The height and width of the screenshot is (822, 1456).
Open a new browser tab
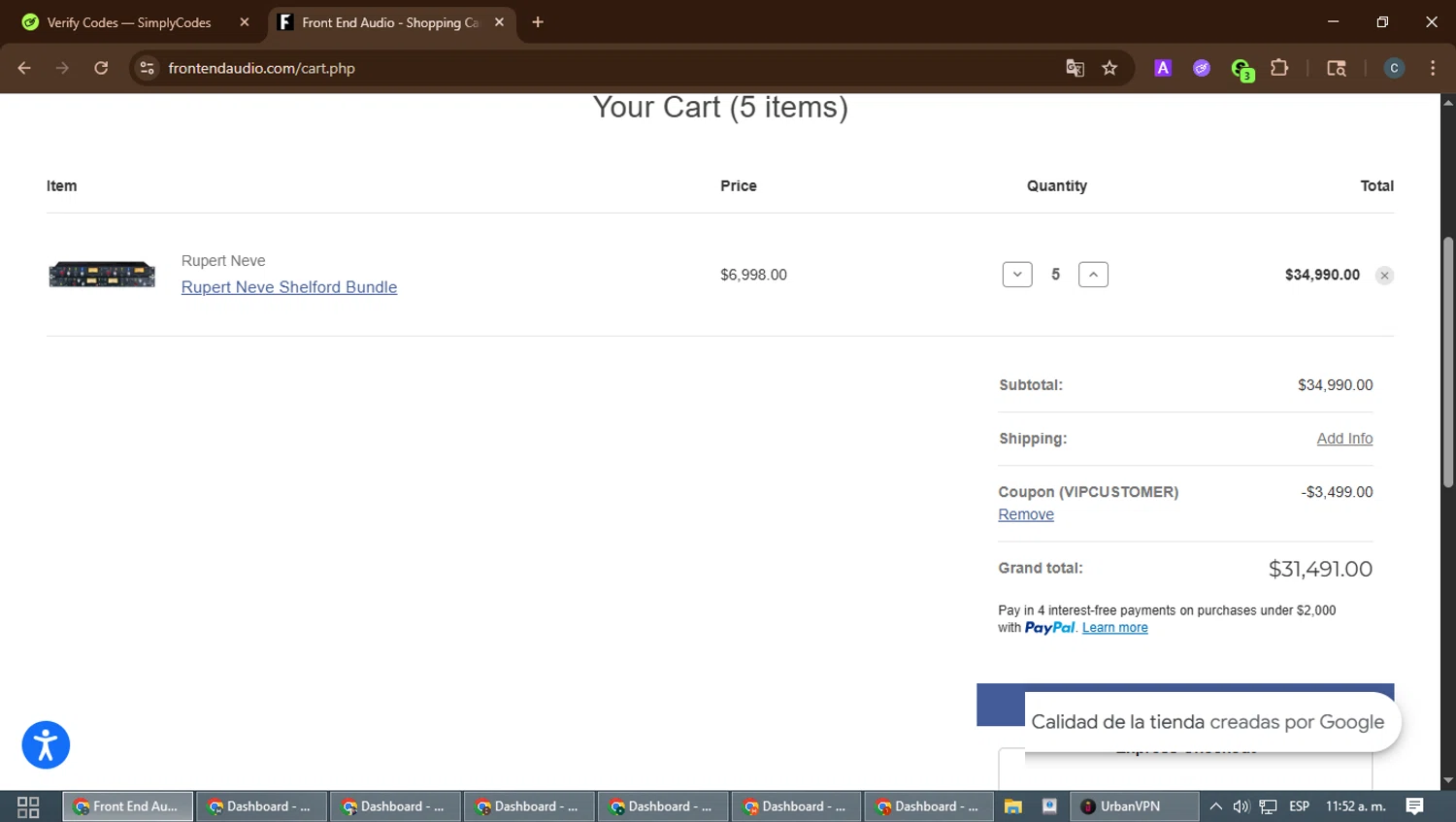[x=538, y=22]
